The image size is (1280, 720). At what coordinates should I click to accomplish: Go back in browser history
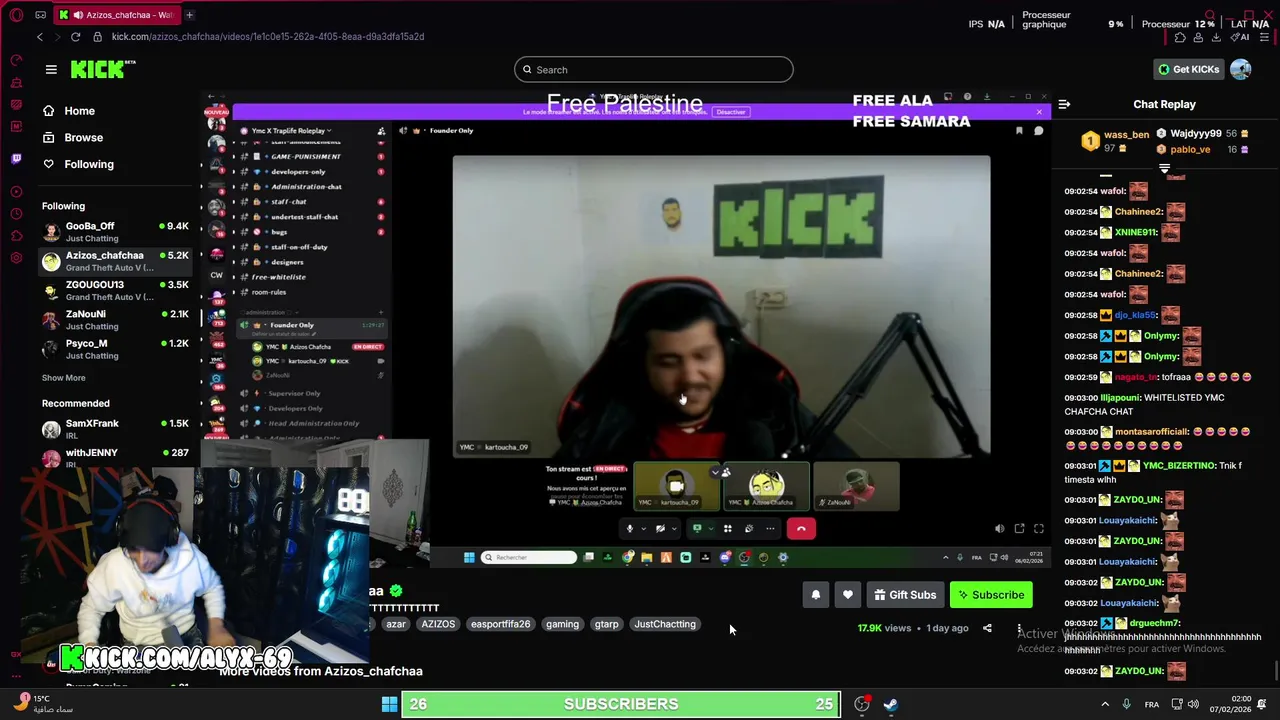tap(40, 37)
